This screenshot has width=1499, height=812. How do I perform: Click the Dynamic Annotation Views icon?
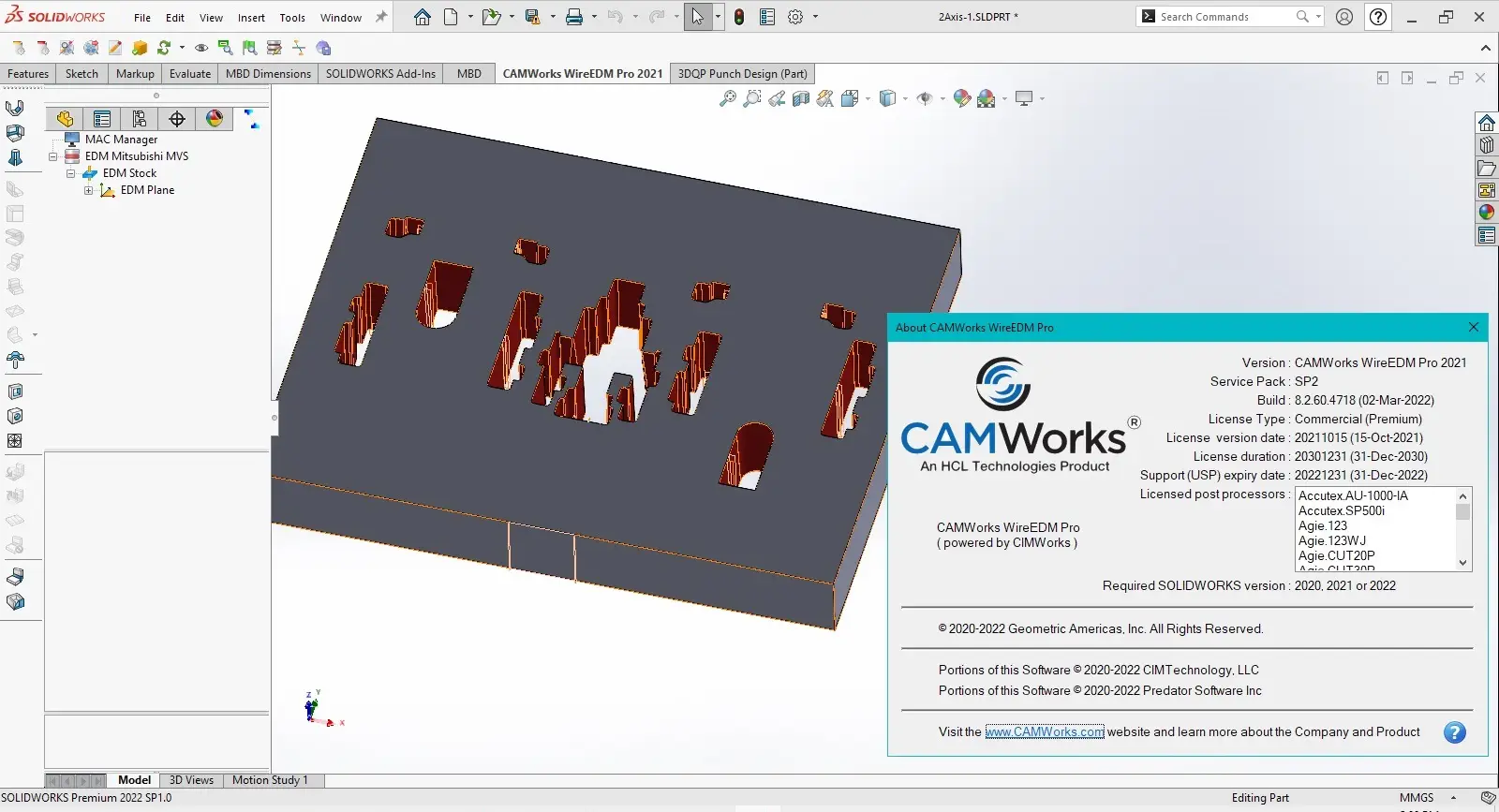click(x=825, y=98)
